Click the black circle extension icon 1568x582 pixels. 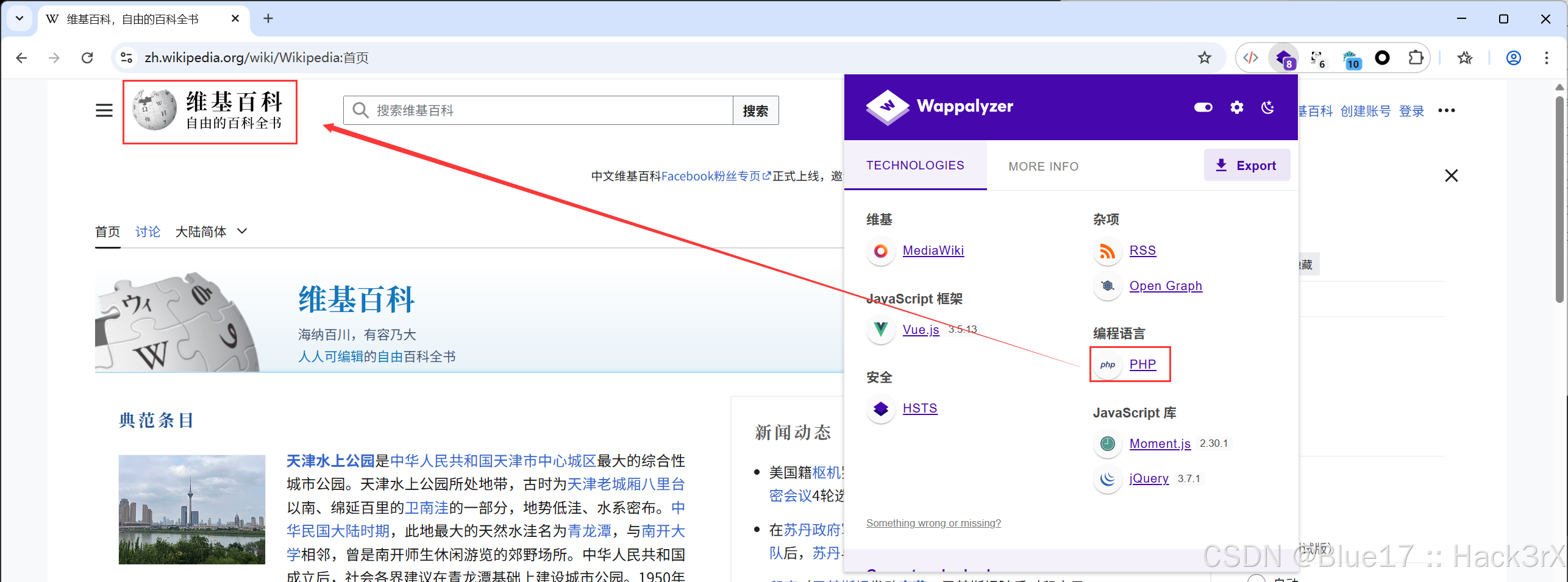pyautogui.click(x=1383, y=58)
